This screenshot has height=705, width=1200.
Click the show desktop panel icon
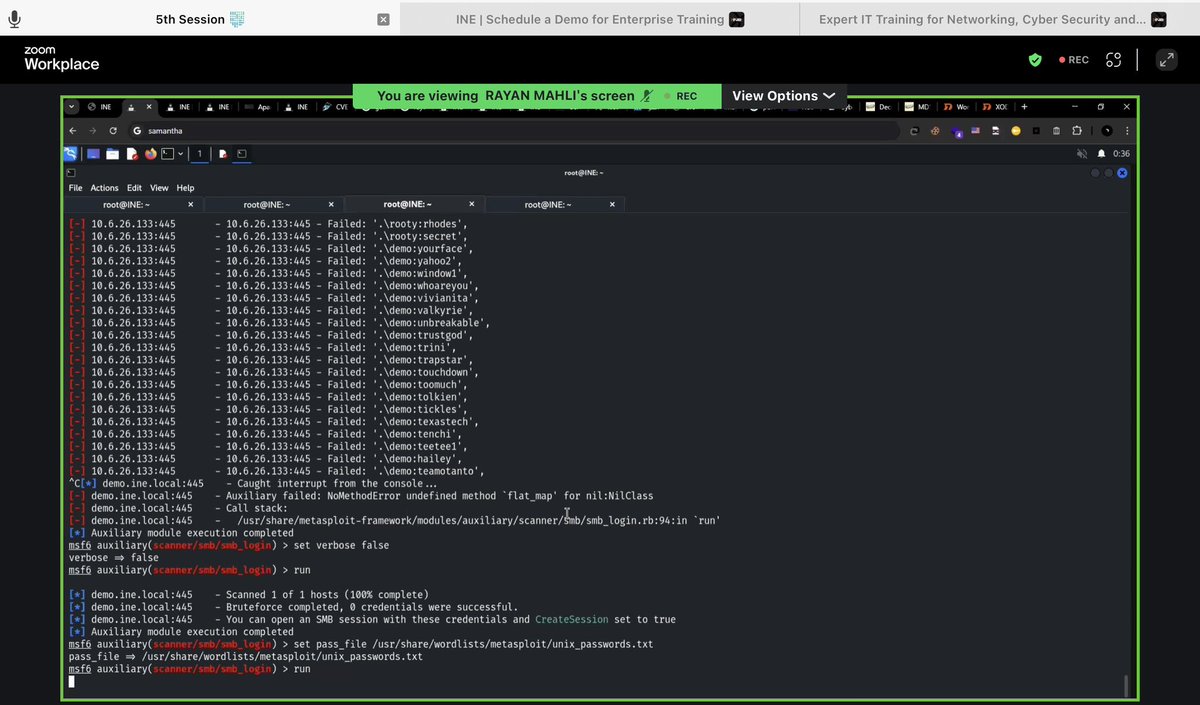coord(93,154)
